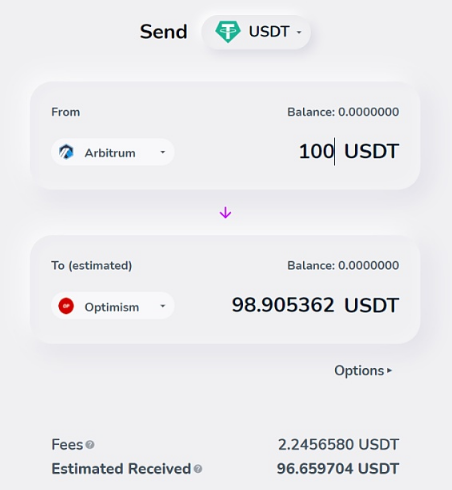Open the Optimism destination network dropdown
The width and height of the screenshot is (452, 490).
(112, 306)
